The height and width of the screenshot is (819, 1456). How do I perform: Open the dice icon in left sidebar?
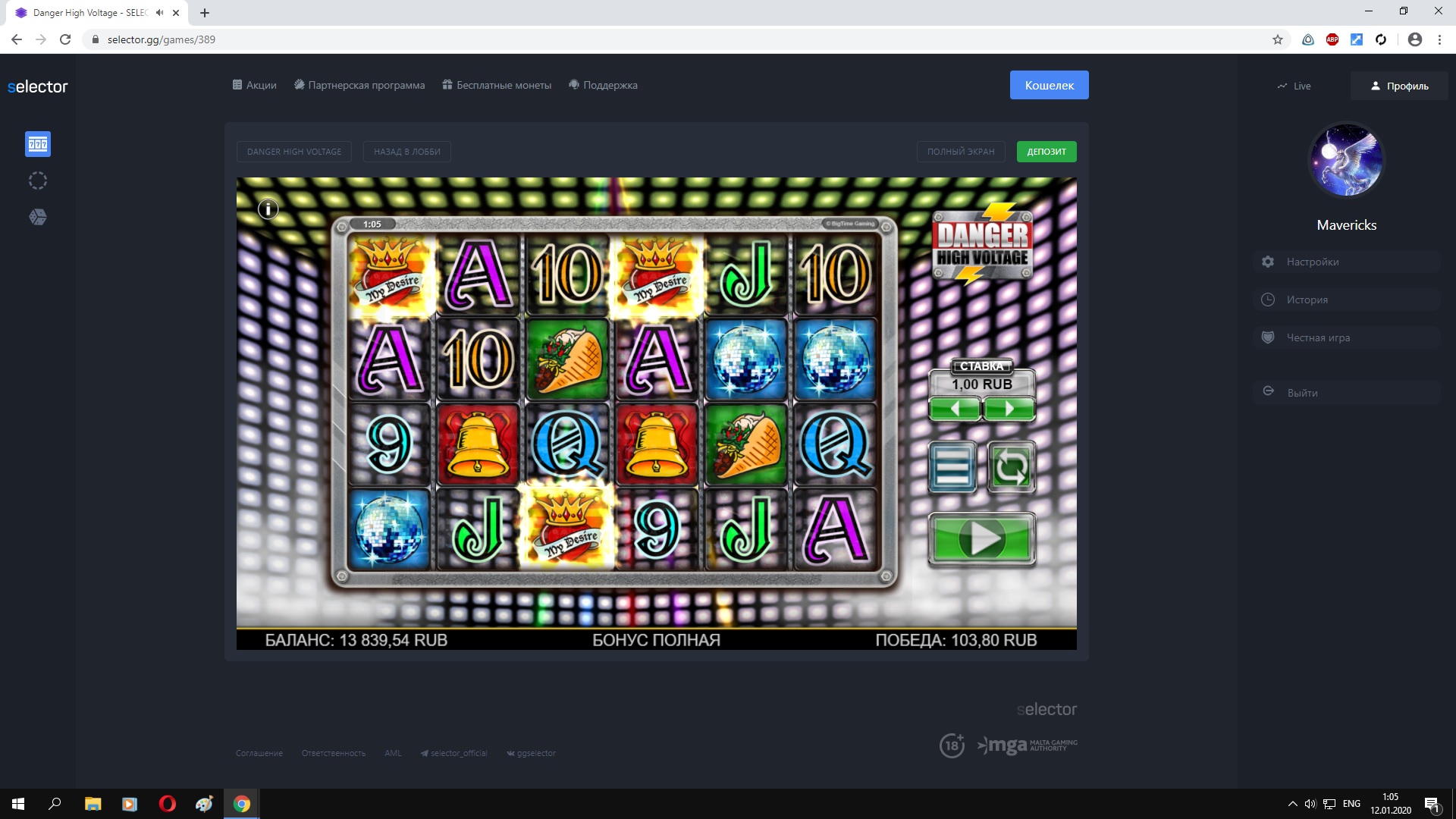coord(38,217)
